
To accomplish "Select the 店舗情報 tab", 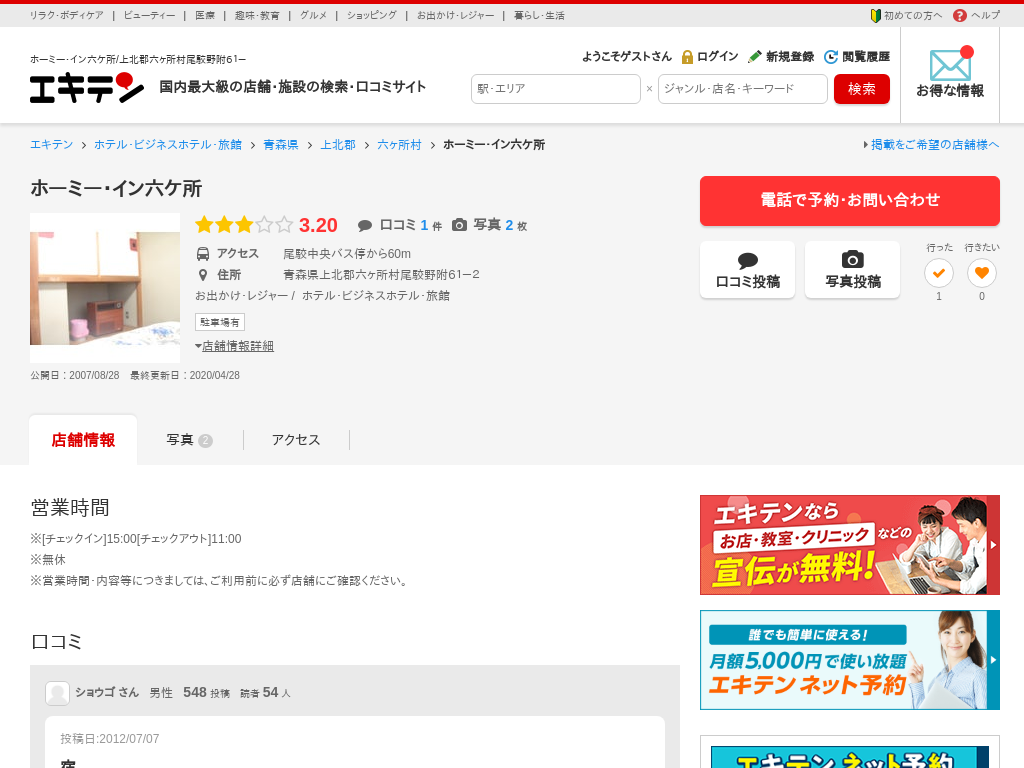I will 83,440.
